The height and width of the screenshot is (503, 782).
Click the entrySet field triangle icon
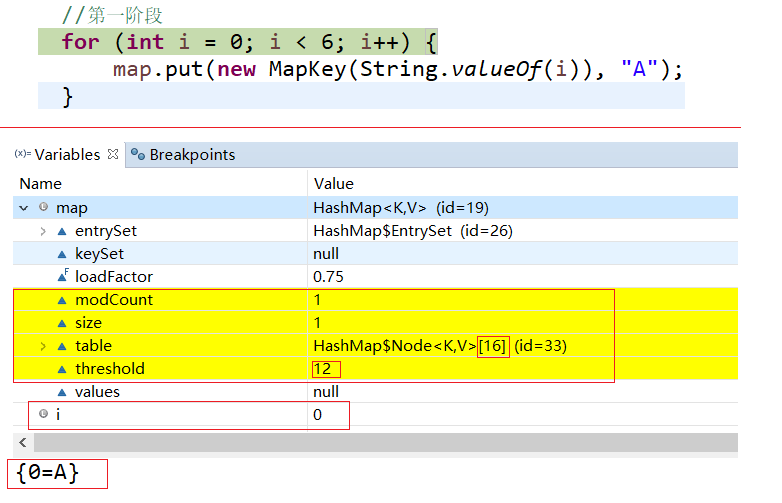point(62,231)
